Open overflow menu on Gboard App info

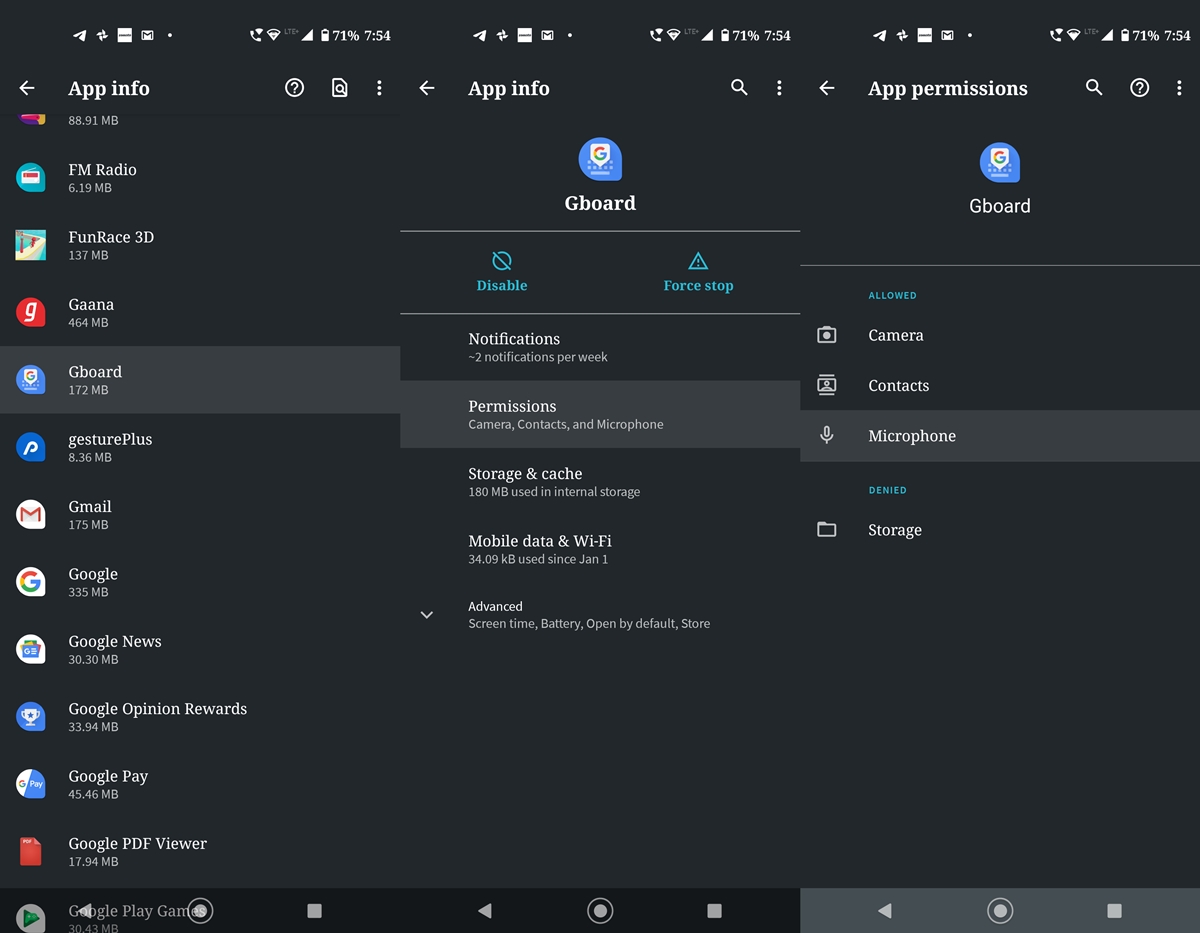coord(779,88)
